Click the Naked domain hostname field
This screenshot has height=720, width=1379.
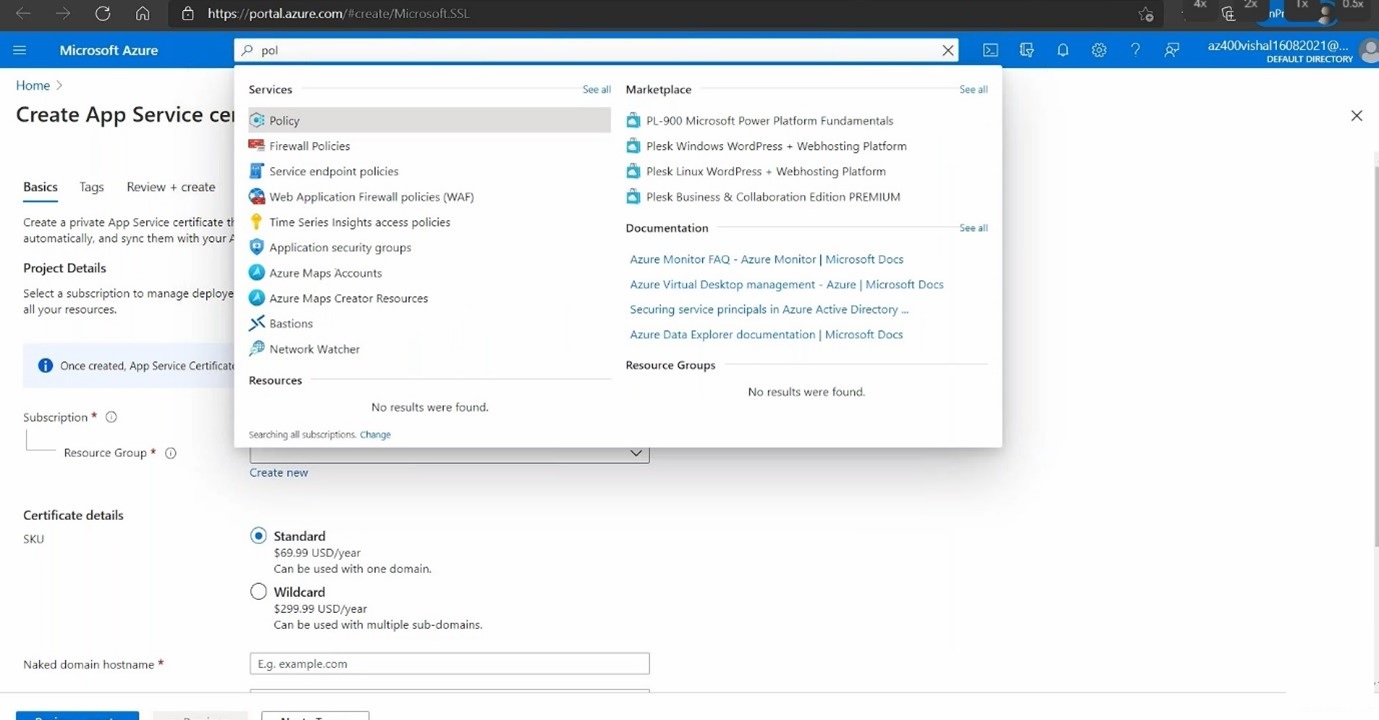(449, 664)
